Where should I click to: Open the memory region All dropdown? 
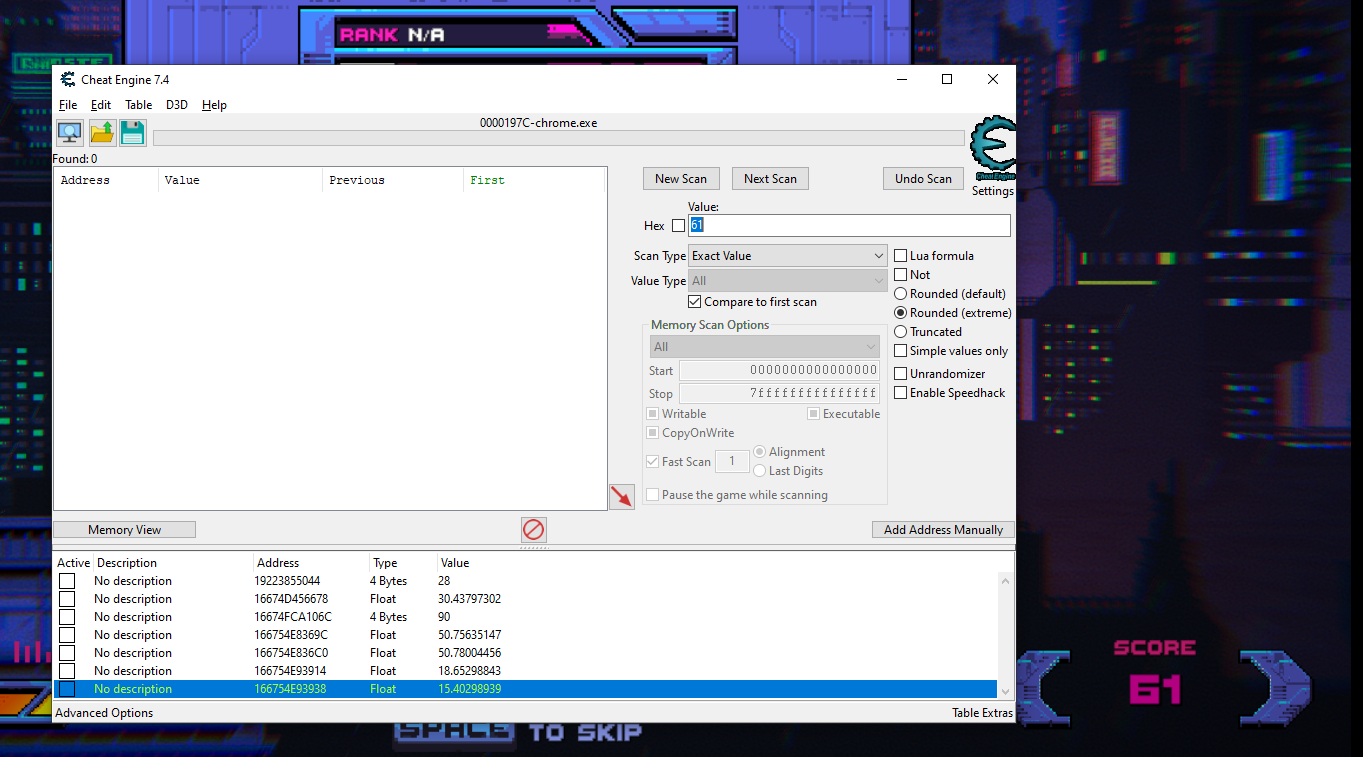(764, 347)
